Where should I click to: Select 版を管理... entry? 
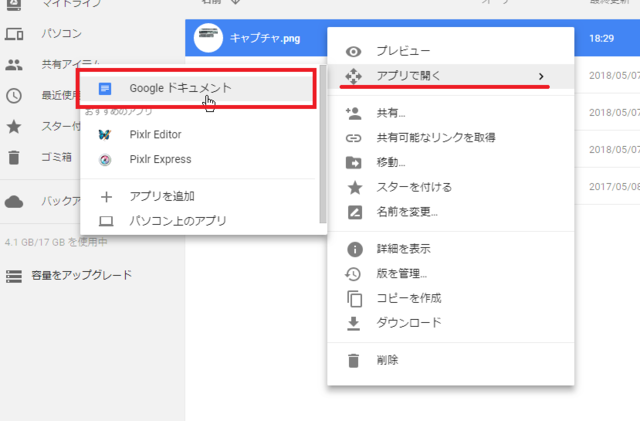click(402, 274)
